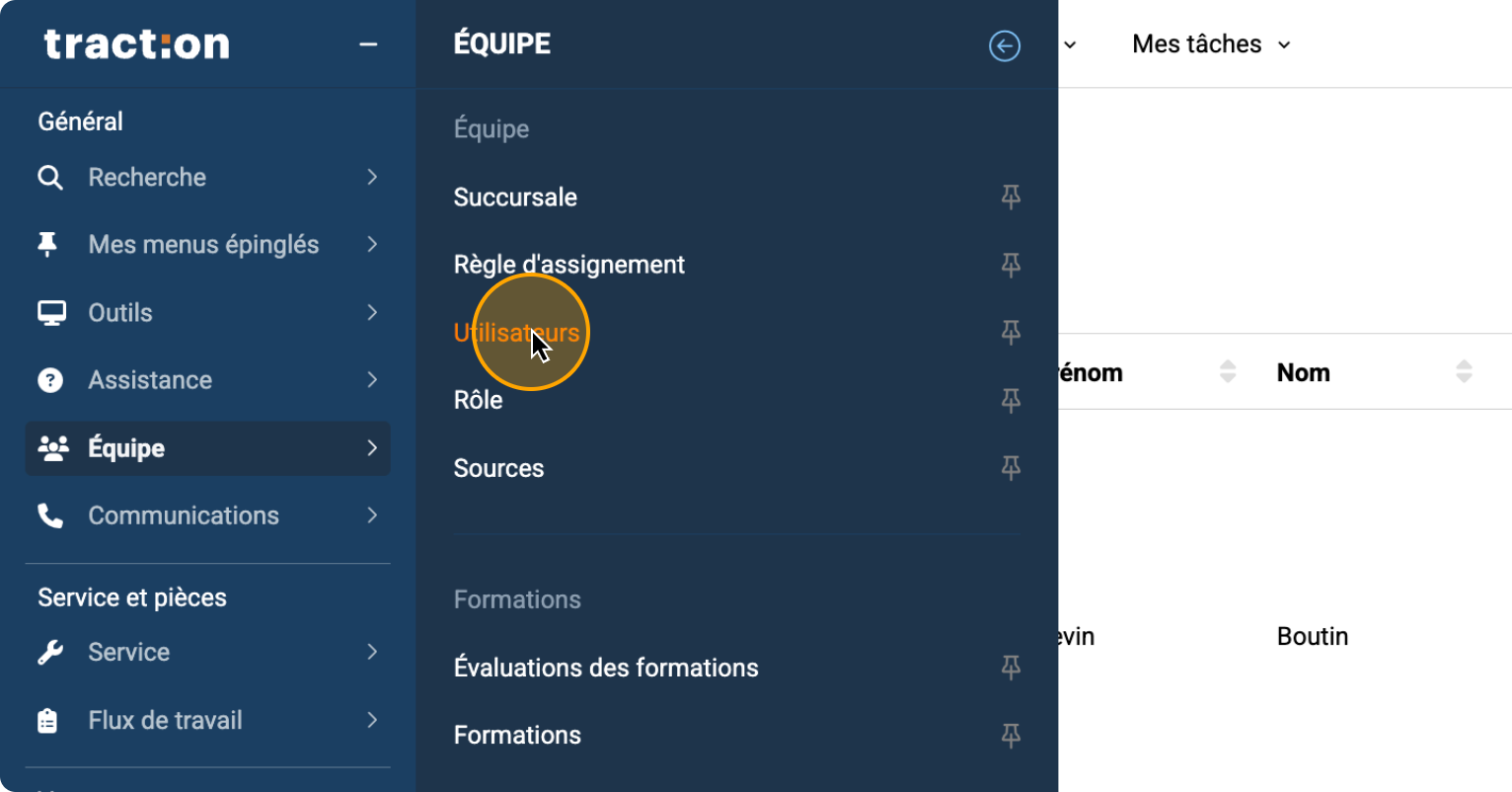Click the pin icon next to Formations
This screenshot has width=1512, height=792.
click(x=1010, y=735)
